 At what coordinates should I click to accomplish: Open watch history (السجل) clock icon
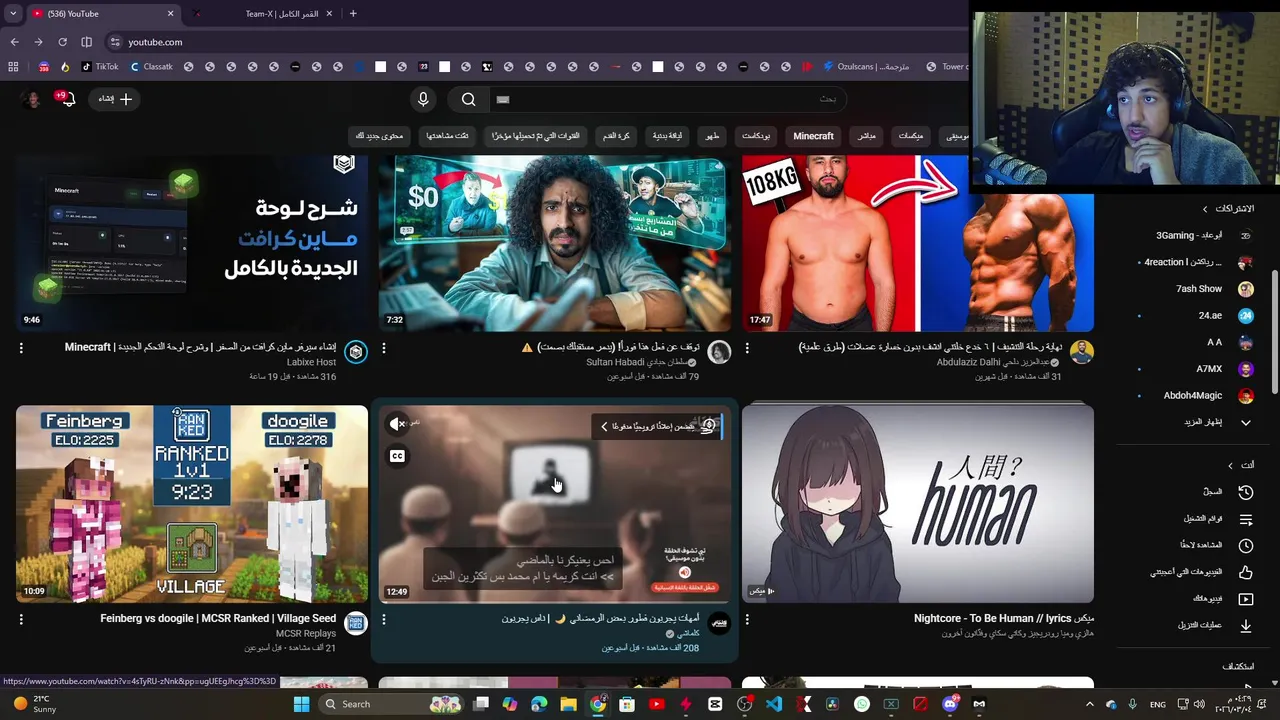(x=1246, y=492)
